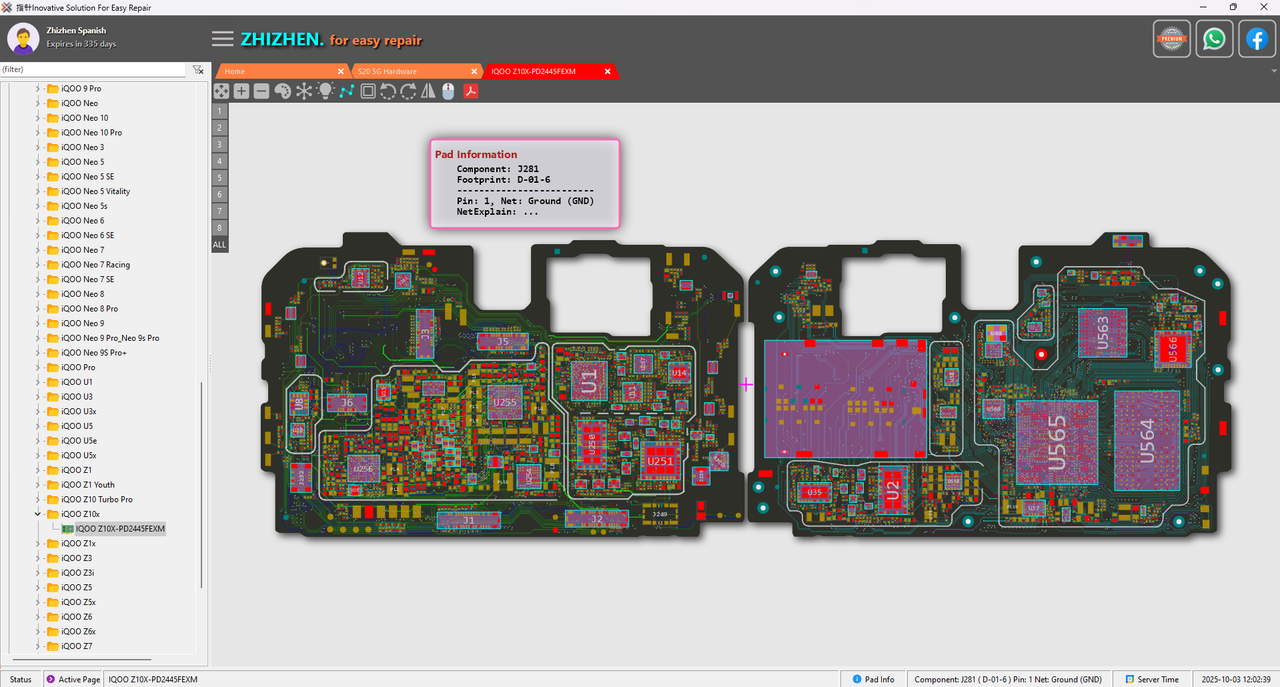1280x687 pixels.
Task: Expand the iQOO Z10 Turbo Pro folder
Action: [x=38, y=499]
